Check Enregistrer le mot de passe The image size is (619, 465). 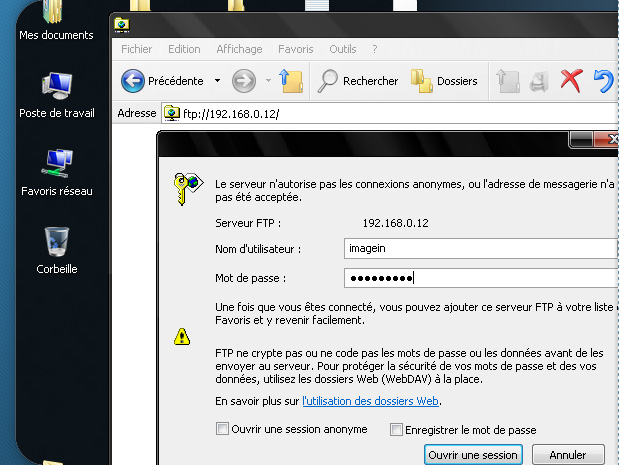(x=396, y=429)
